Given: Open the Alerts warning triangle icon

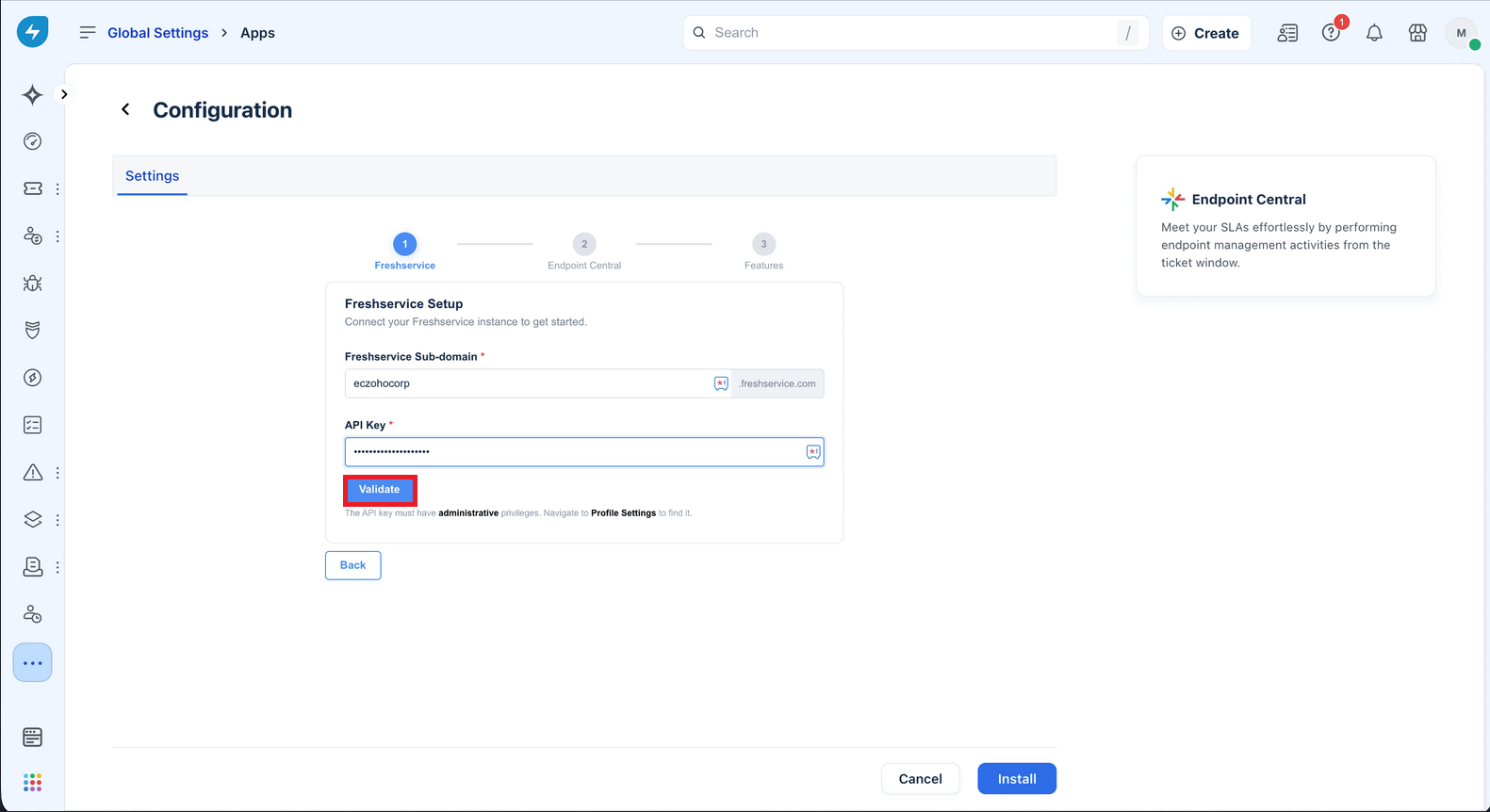Looking at the screenshot, I should [32, 472].
